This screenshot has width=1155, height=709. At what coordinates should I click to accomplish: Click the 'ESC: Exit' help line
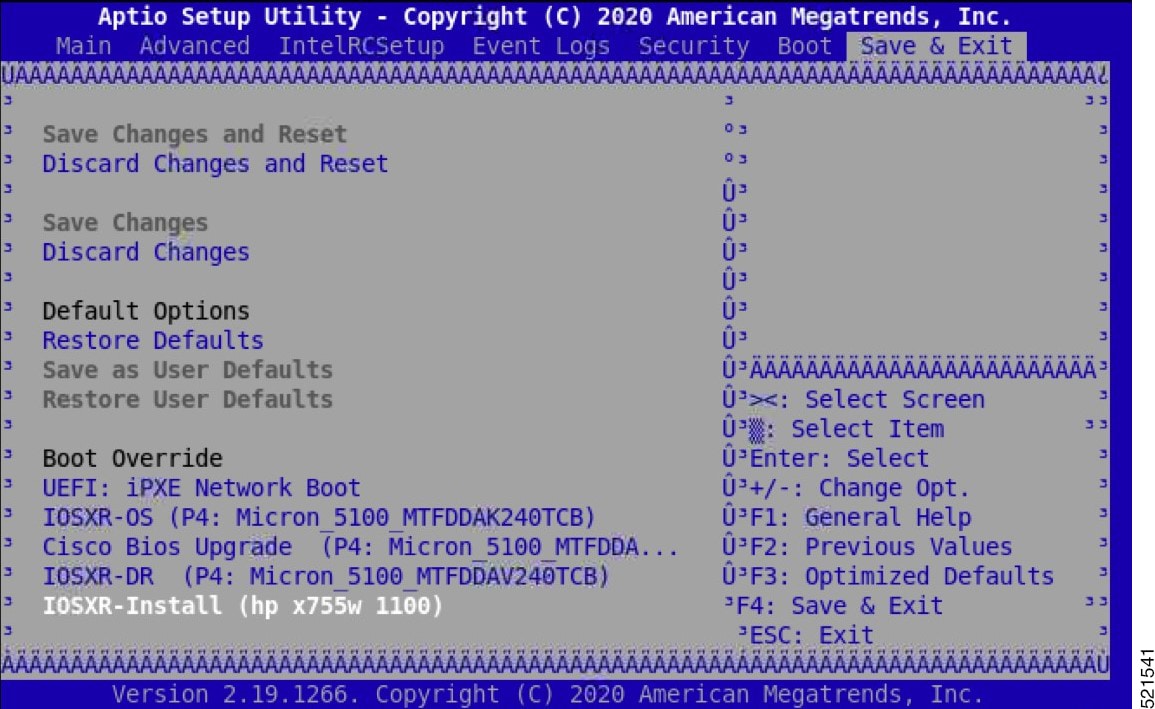812,635
